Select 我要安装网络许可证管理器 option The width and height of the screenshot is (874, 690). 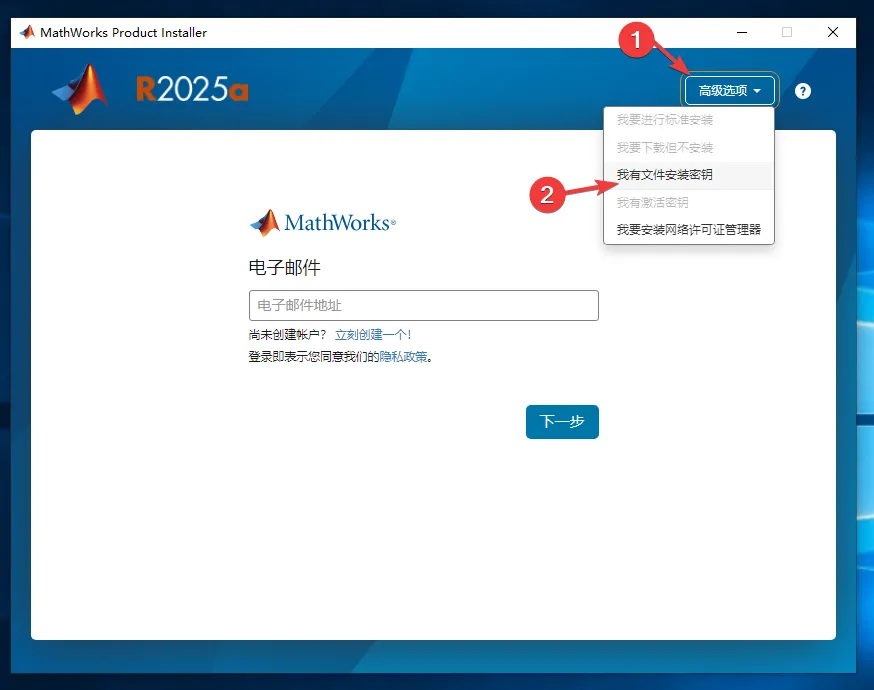tap(688, 230)
